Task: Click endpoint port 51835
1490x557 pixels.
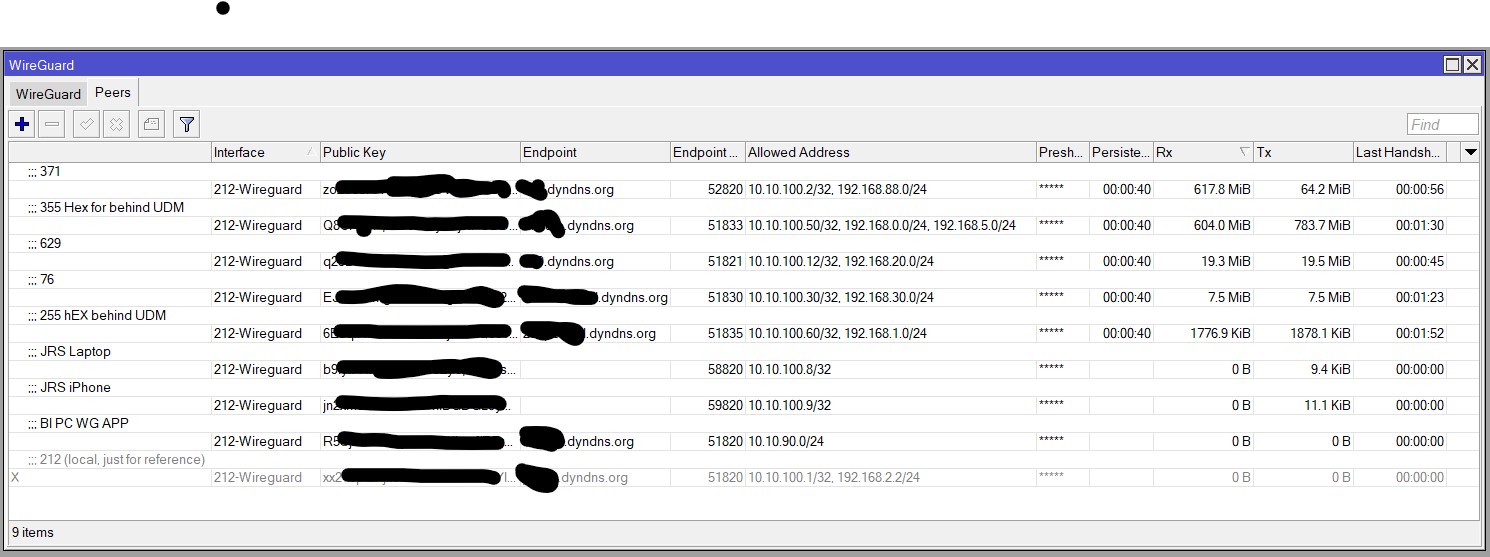Action: (x=725, y=333)
